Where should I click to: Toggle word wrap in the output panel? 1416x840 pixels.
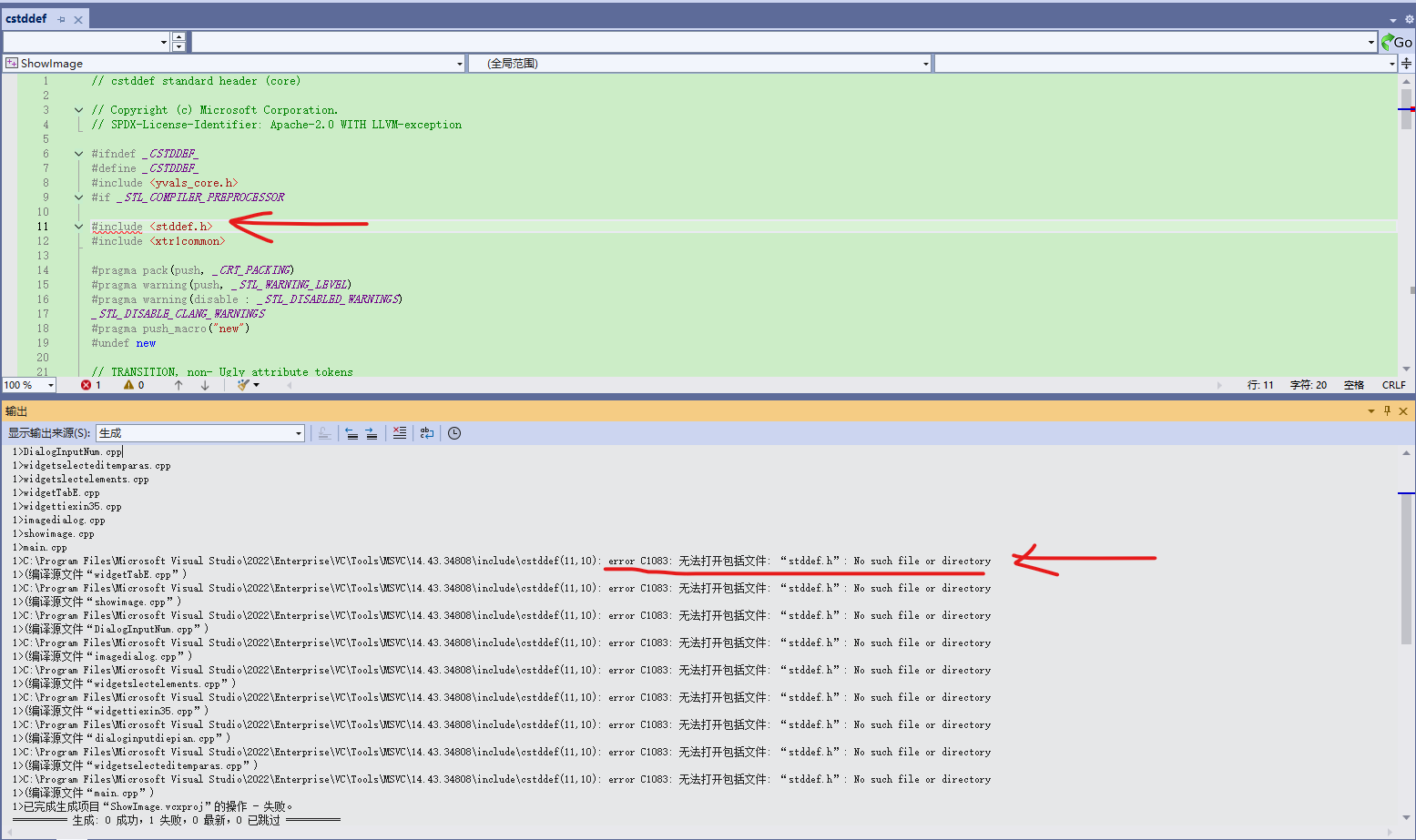(x=426, y=433)
